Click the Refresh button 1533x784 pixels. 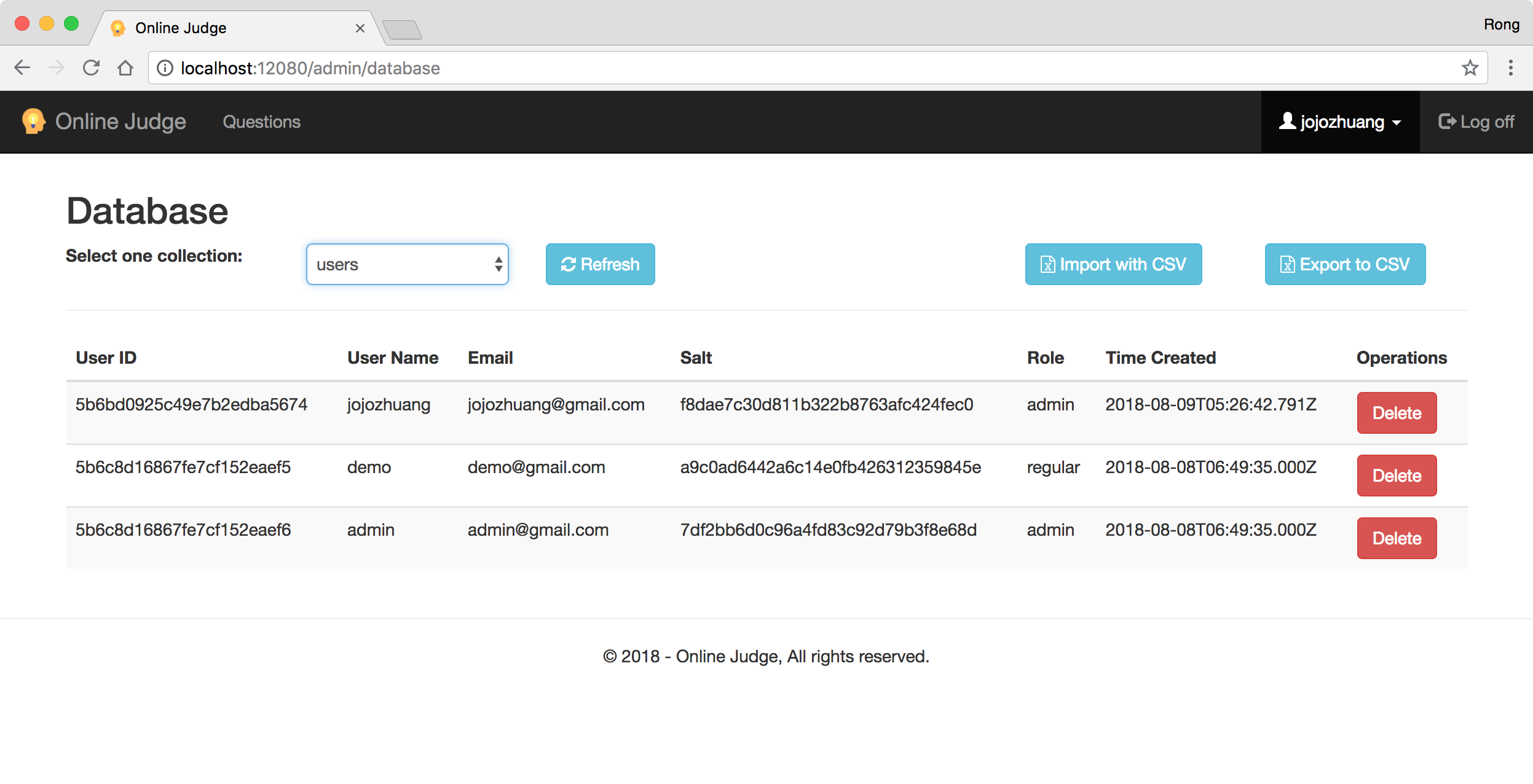(601, 264)
